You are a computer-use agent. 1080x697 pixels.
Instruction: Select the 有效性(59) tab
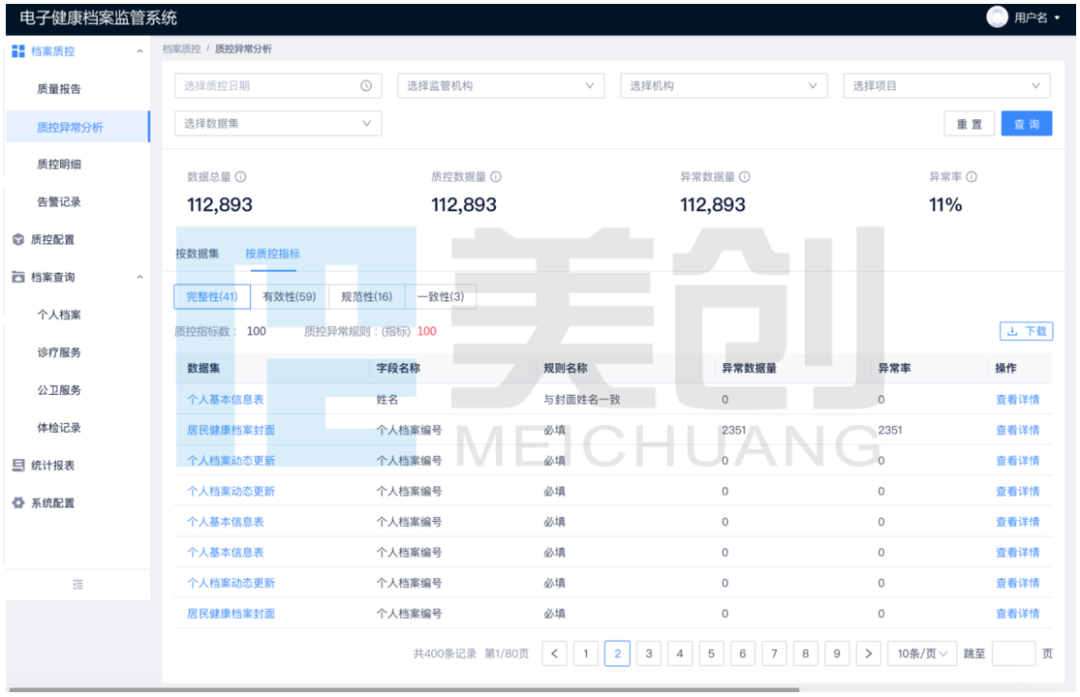coord(290,297)
